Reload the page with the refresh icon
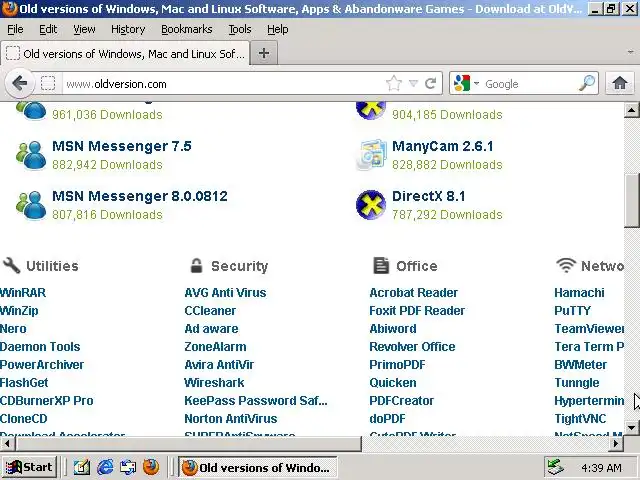This screenshot has height=480, width=640. (431, 84)
